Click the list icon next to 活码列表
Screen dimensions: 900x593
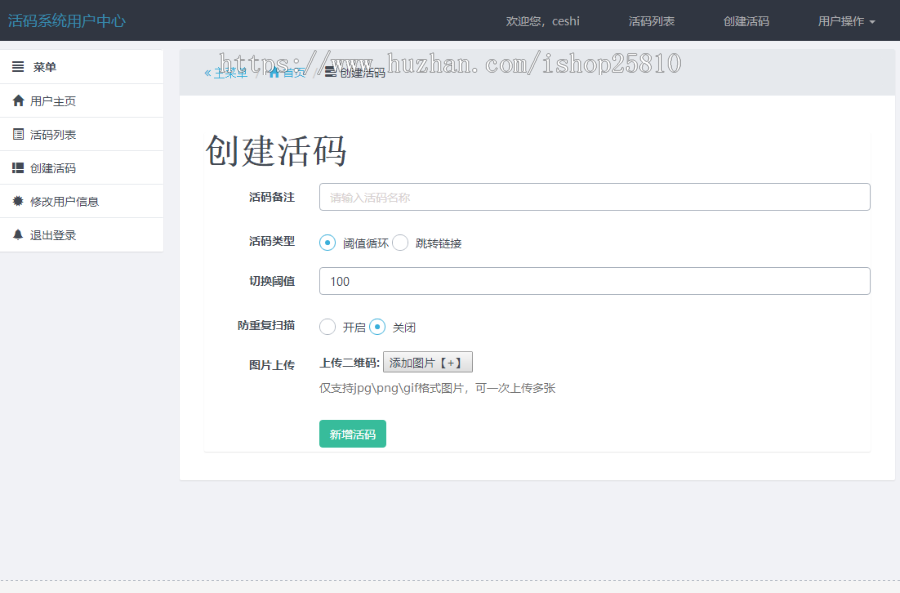18,133
